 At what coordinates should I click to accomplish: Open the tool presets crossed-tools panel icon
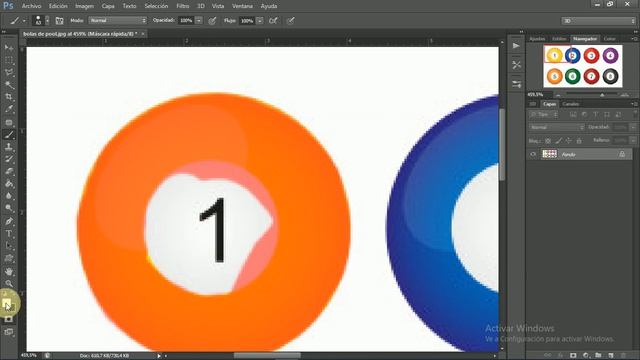(x=516, y=64)
